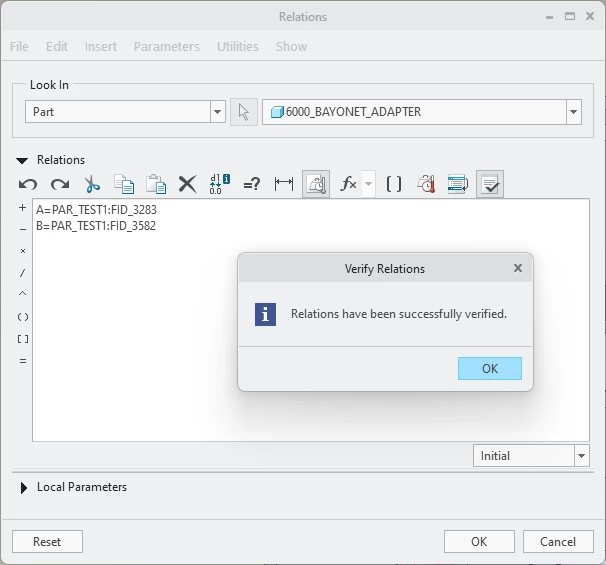The height and width of the screenshot is (565, 606).
Task: Insert multiplication operator from side panel
Action: (23, 251)
